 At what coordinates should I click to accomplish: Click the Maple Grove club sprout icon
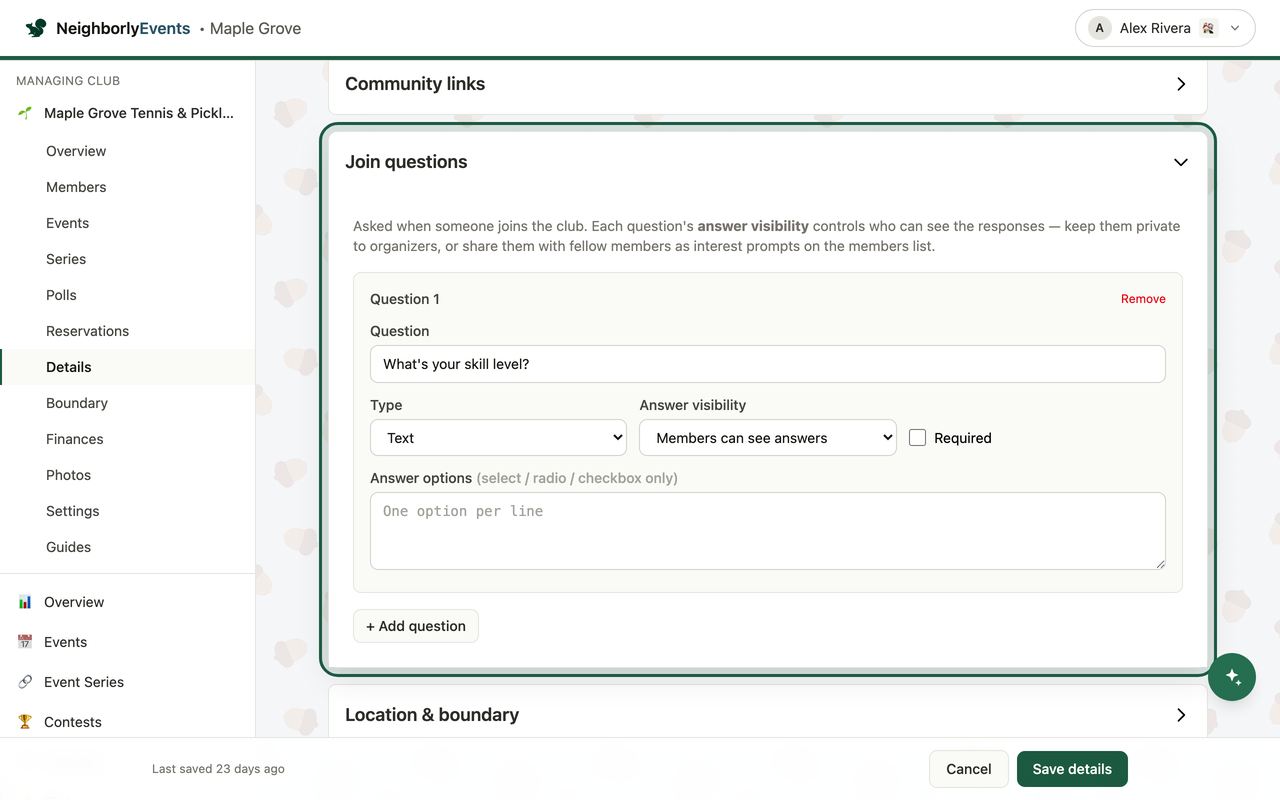tap(25, 113)
